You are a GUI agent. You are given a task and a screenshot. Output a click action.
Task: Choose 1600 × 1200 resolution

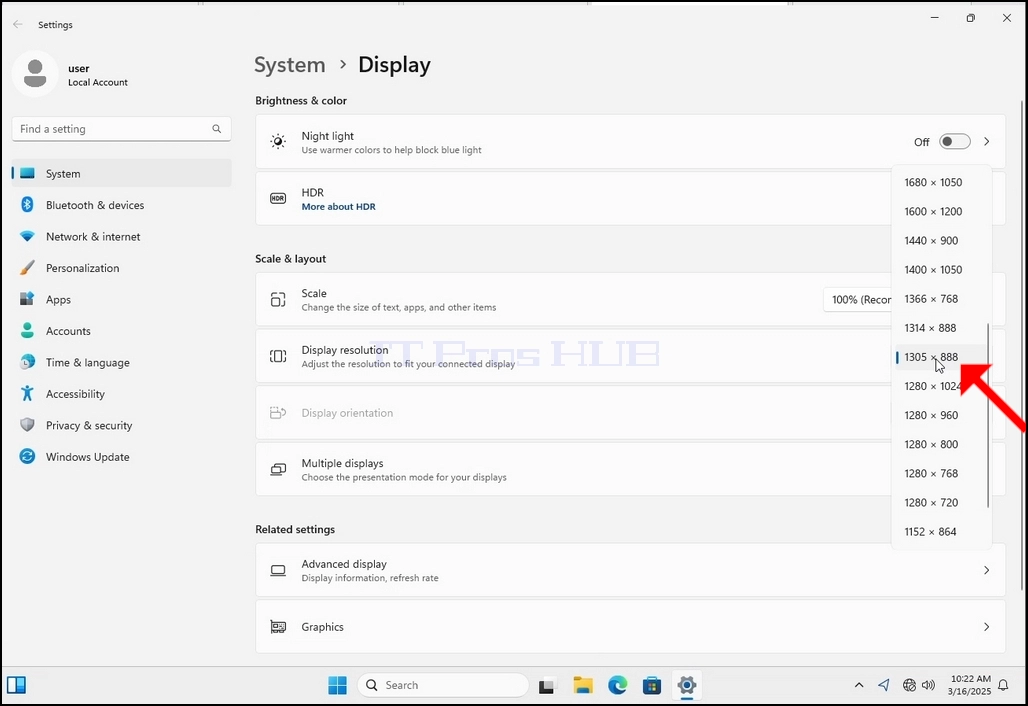coord(941,211)
